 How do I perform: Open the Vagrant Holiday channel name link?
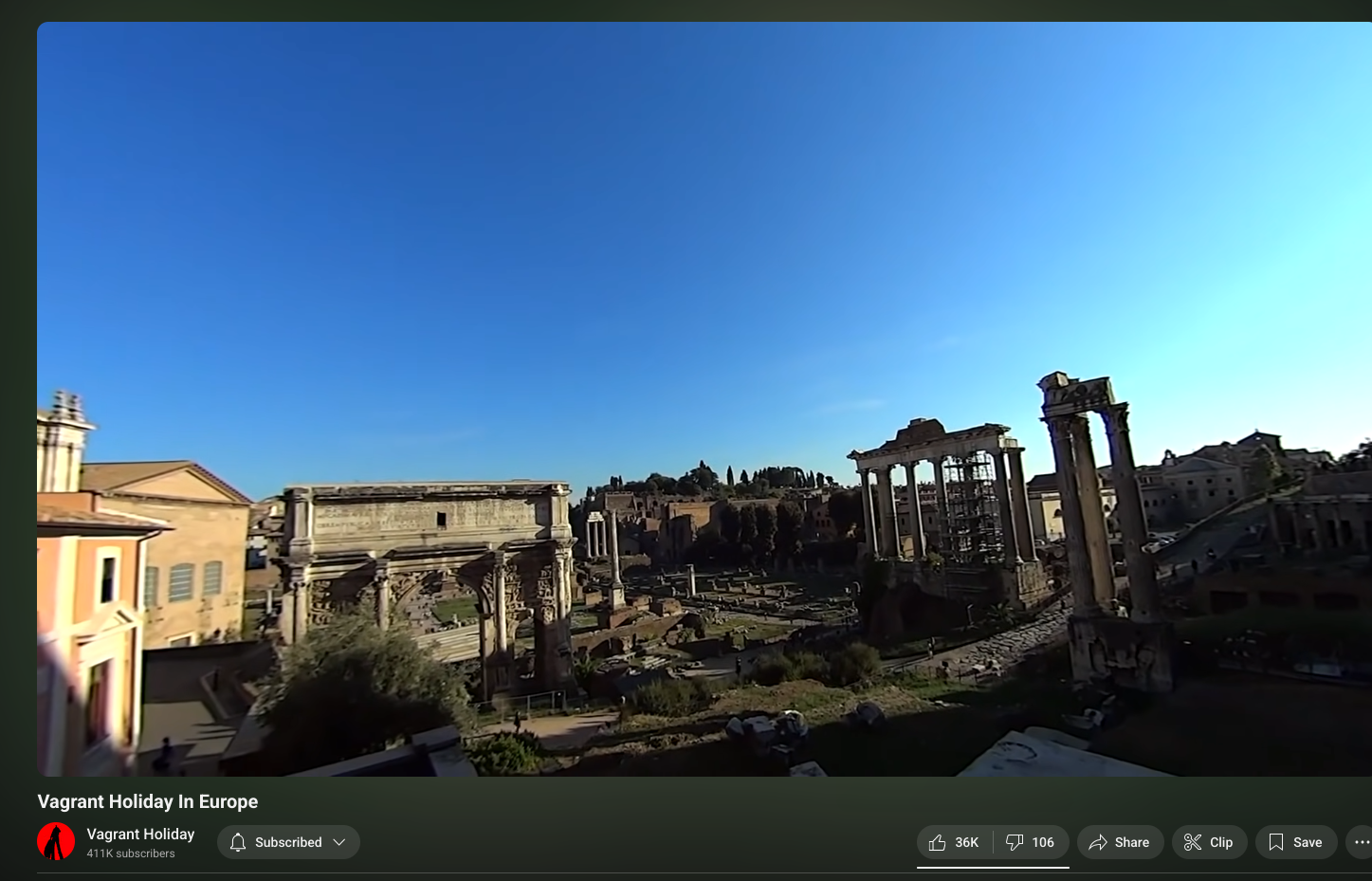[140, 834]
